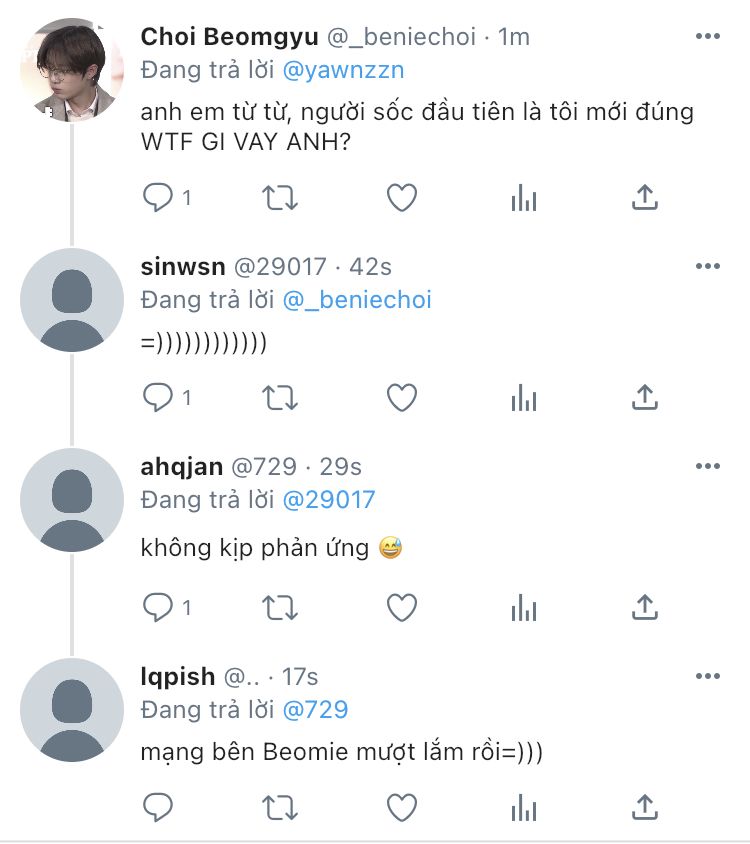Viewport: 750px width, 844px height.
Task: View analytics on lqpish's tweet
Action: pos(524,806)
